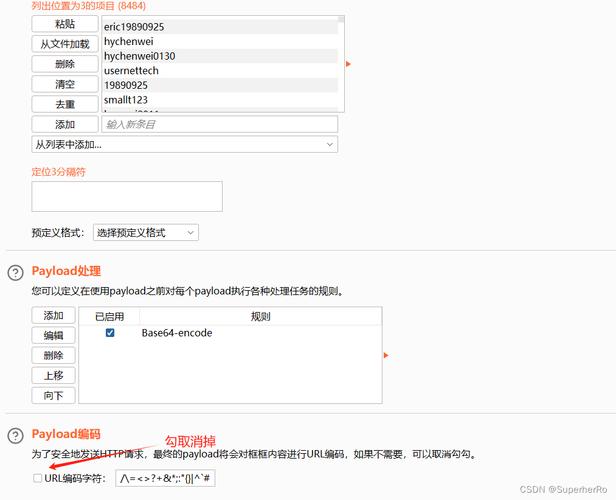The height and width of the screenshot is (500, 616).
Task: Select the usernettech list entry
Action: point(220,70)
